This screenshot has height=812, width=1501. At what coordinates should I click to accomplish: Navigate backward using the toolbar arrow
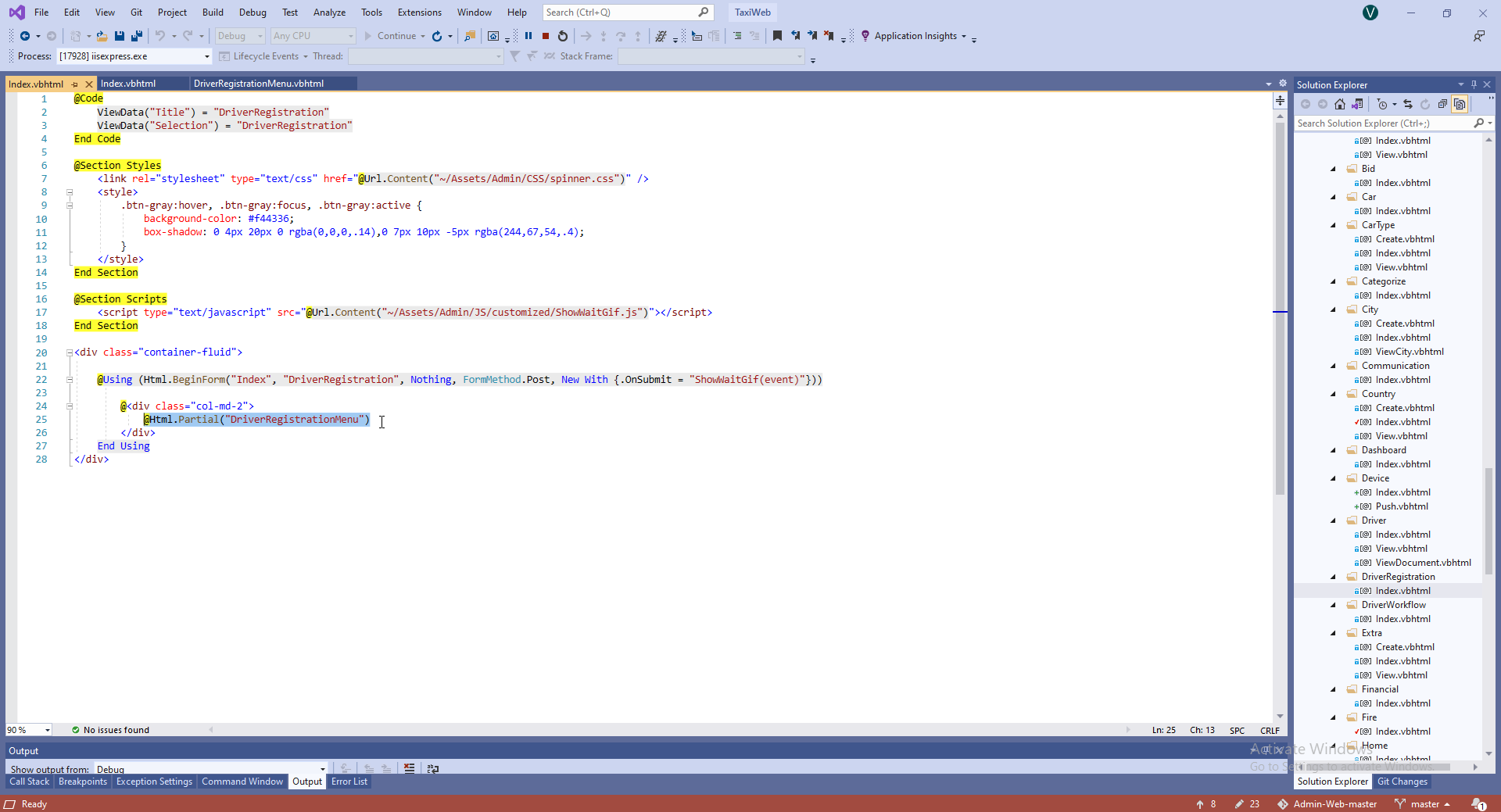click(25, 36)
